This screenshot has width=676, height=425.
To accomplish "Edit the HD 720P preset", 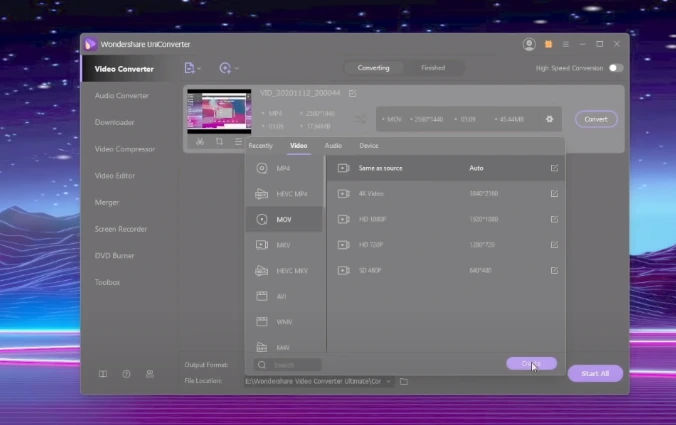I will [x=554, y=244].
